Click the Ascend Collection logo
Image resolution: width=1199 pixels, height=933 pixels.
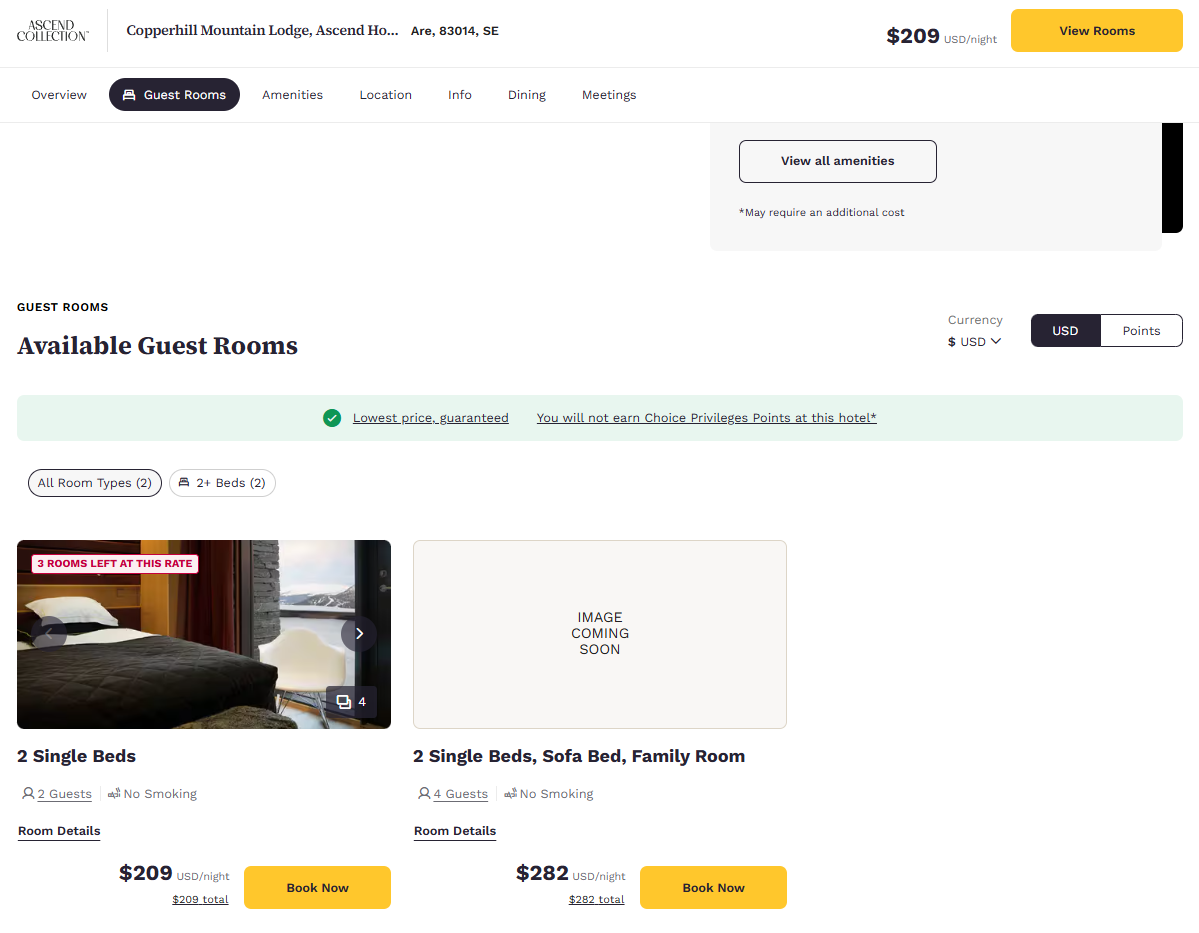pos(53,31)
